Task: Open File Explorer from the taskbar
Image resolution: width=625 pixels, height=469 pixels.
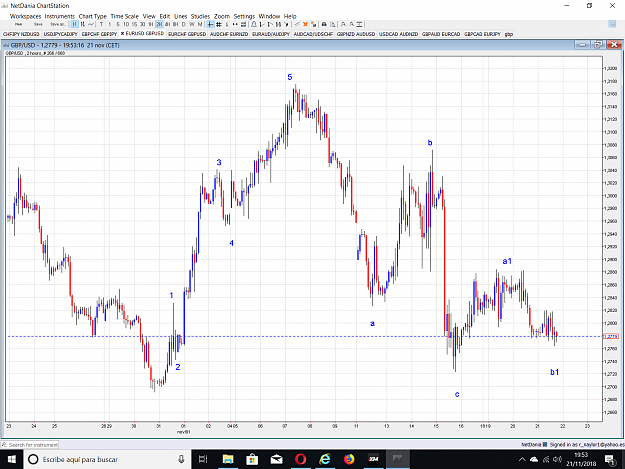Action: pyautogui.click(x=228, y=459)
